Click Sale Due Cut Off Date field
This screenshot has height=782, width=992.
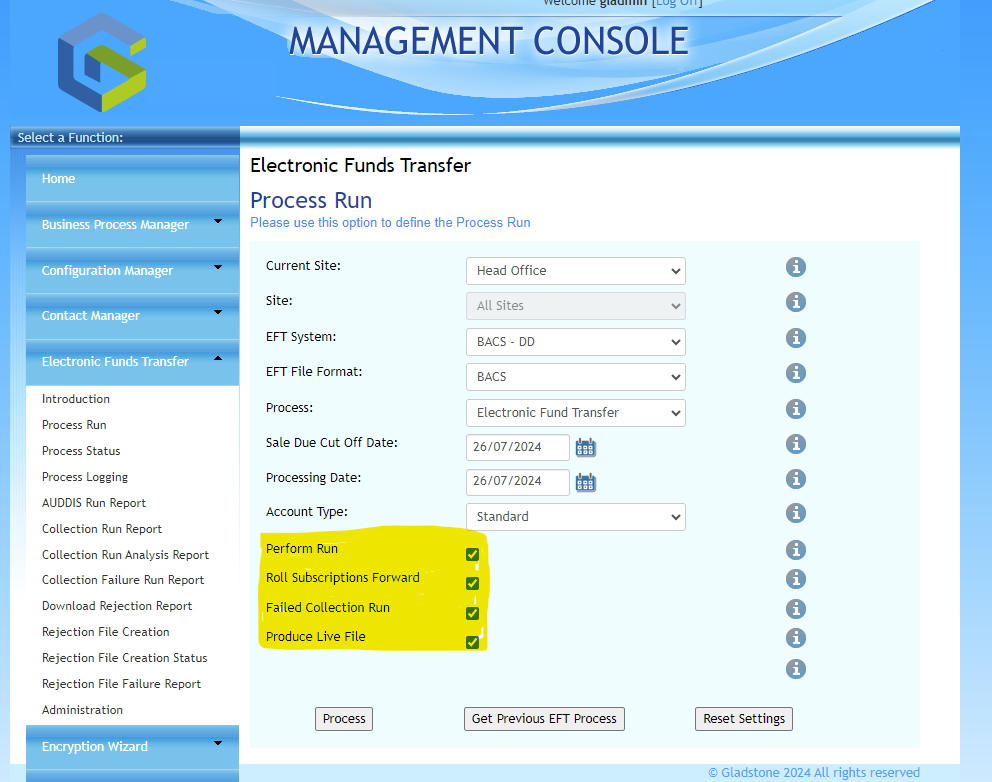coord(518,447)
